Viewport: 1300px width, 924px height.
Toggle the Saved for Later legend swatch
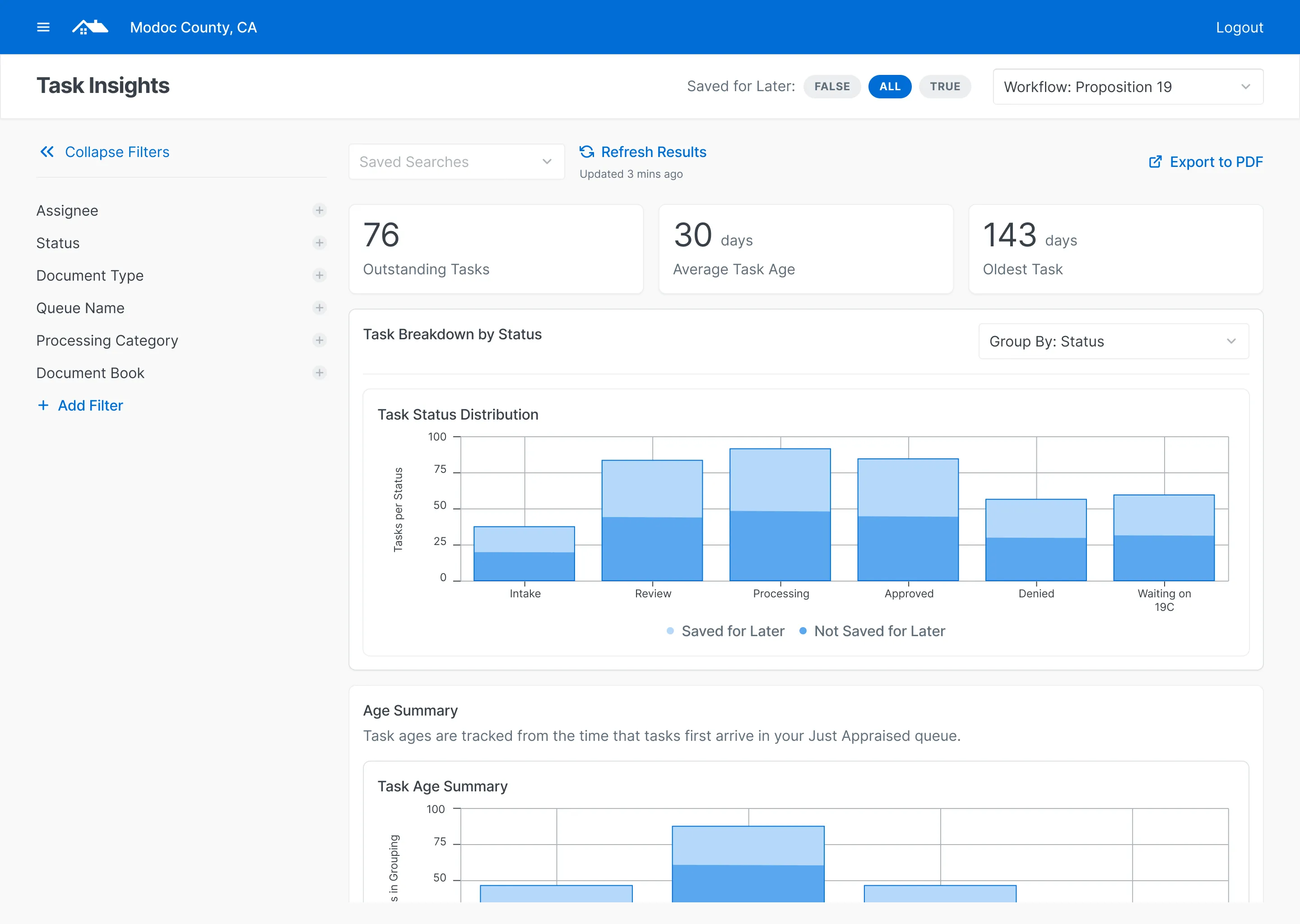670,631
